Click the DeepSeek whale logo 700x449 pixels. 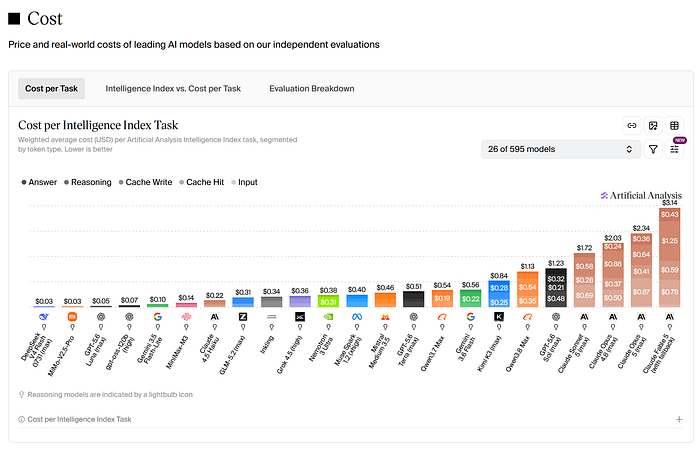44,317
